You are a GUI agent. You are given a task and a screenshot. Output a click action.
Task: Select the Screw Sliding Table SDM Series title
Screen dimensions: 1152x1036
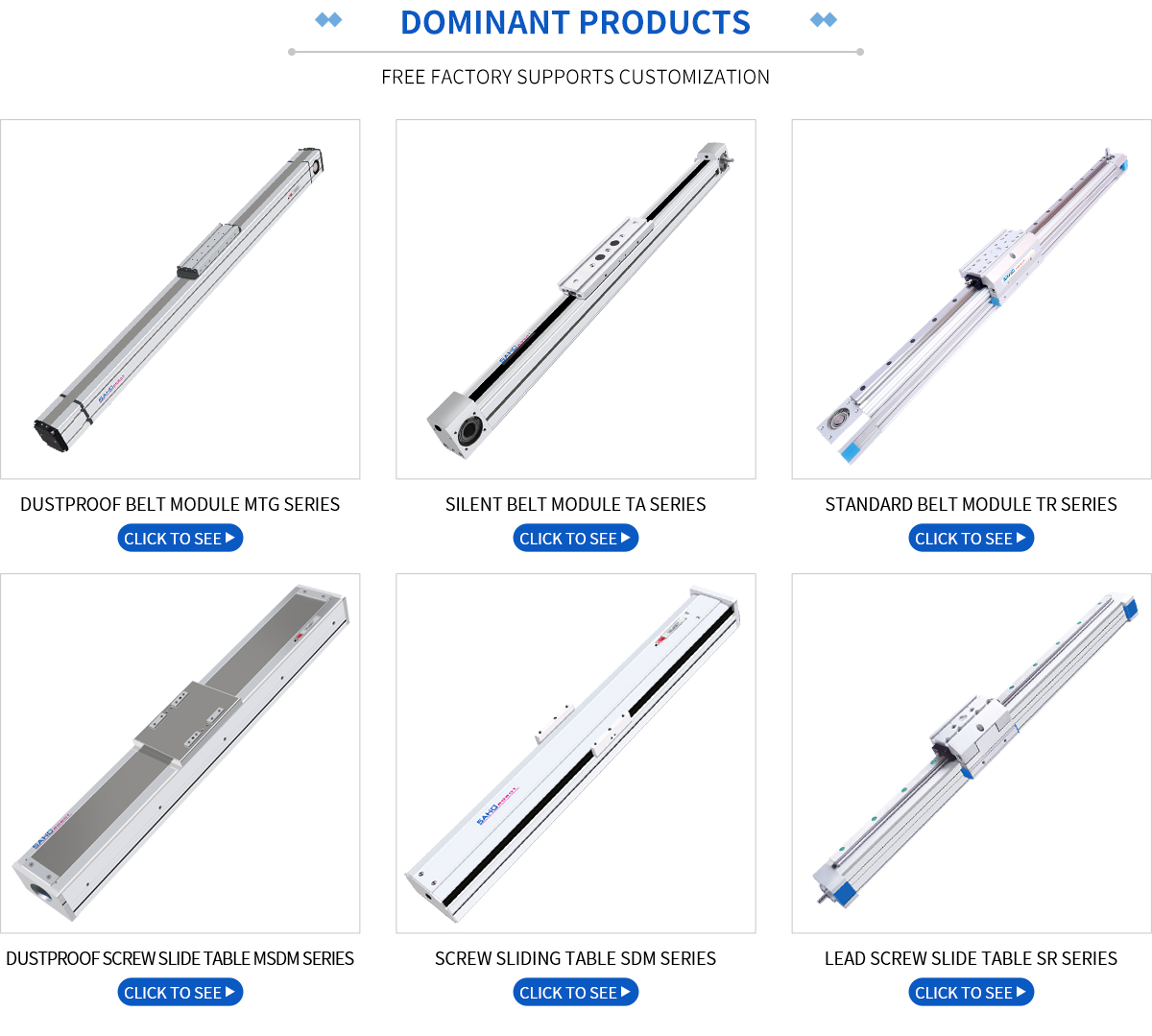click(576, 959)
